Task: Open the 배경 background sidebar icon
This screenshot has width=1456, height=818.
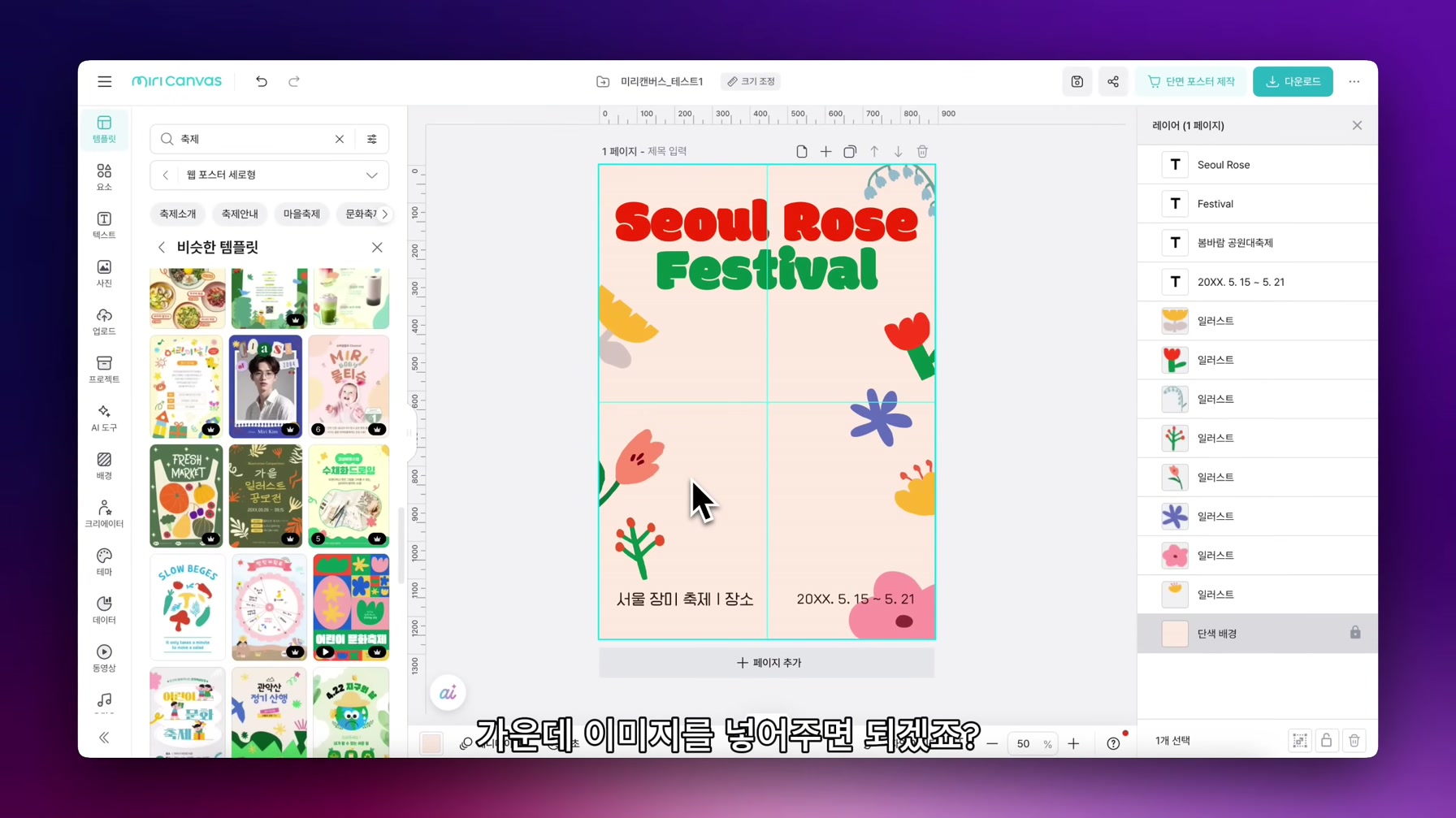Action: point(104,465)
